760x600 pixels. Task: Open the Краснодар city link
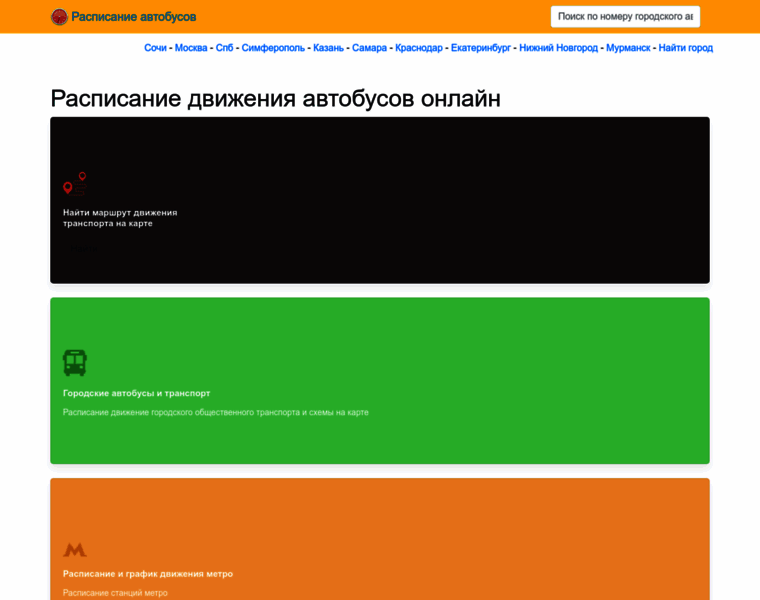click(419, 48)
